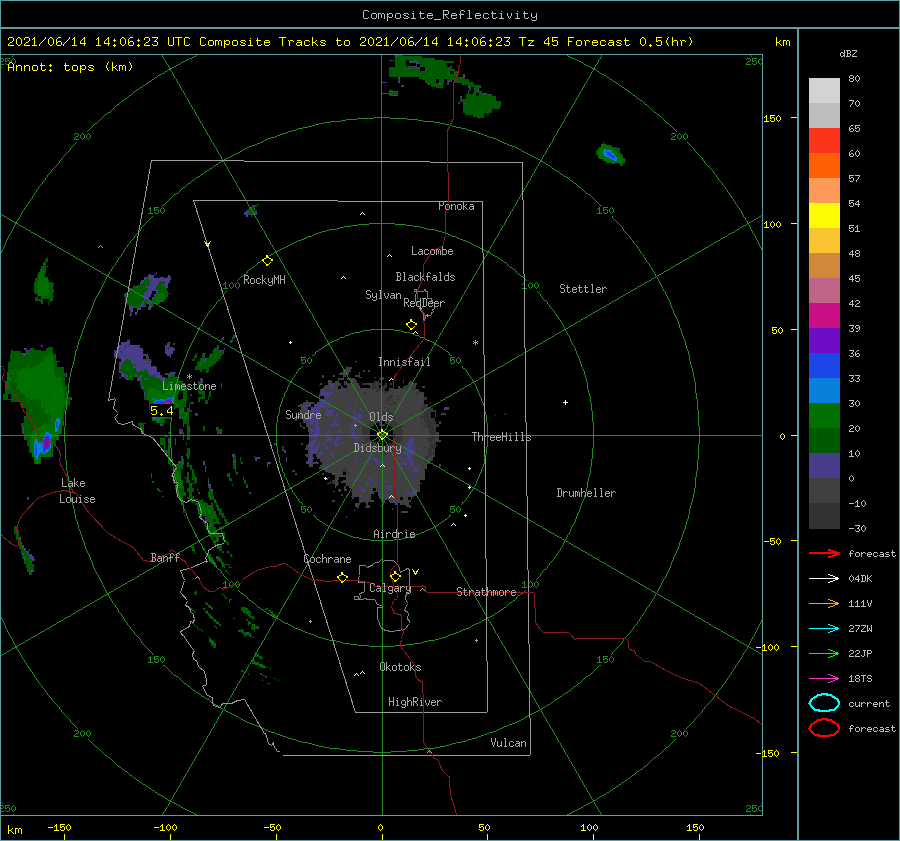Click the Cochrane city label

click(x=327, y=559)
